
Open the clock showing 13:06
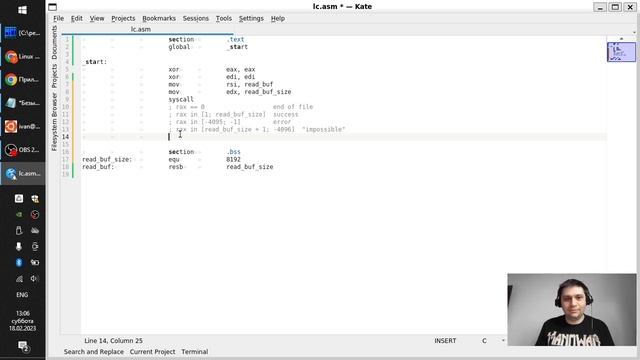click(x=22, y=321)
